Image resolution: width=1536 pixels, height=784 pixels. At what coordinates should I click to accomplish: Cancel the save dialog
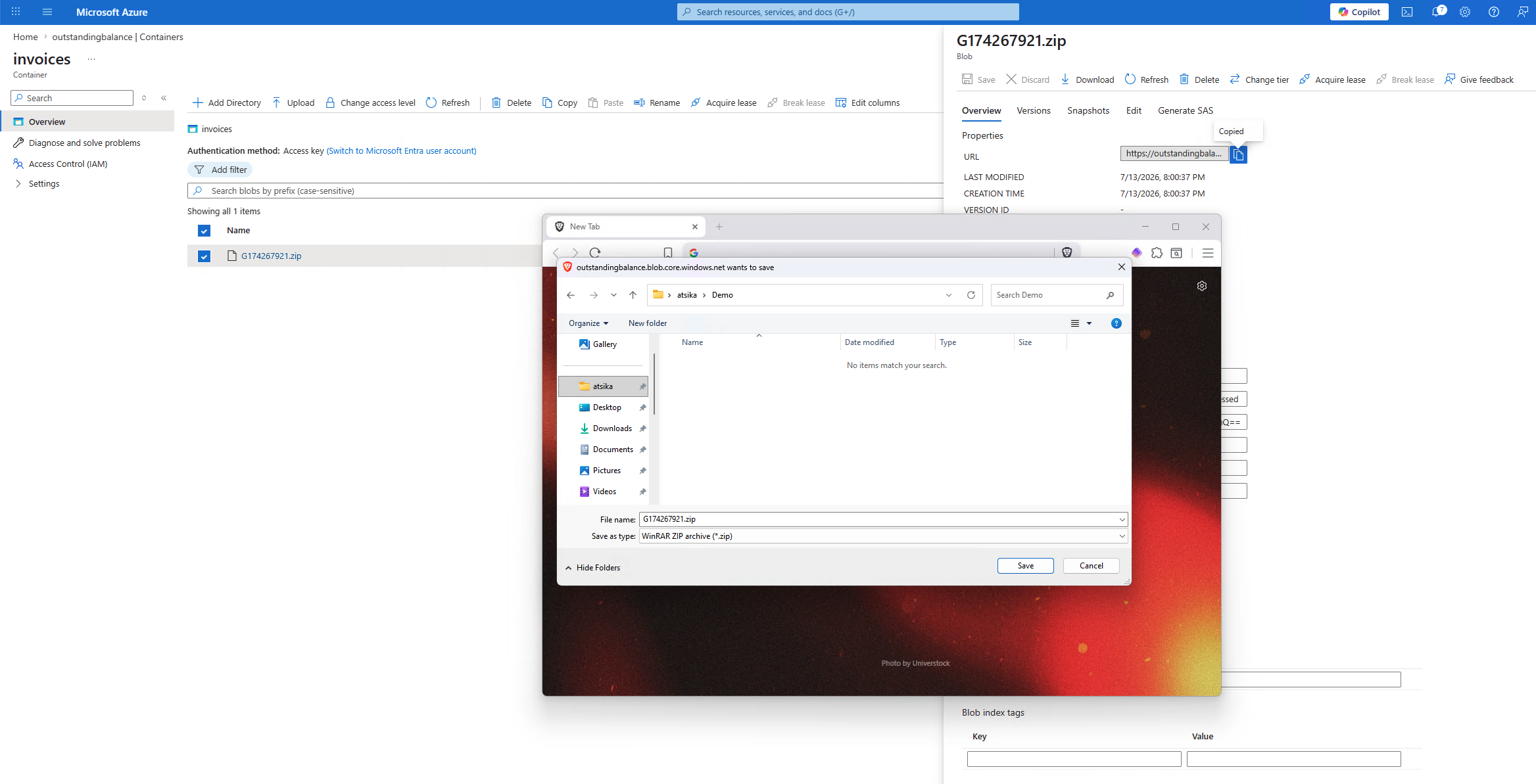1092,566
